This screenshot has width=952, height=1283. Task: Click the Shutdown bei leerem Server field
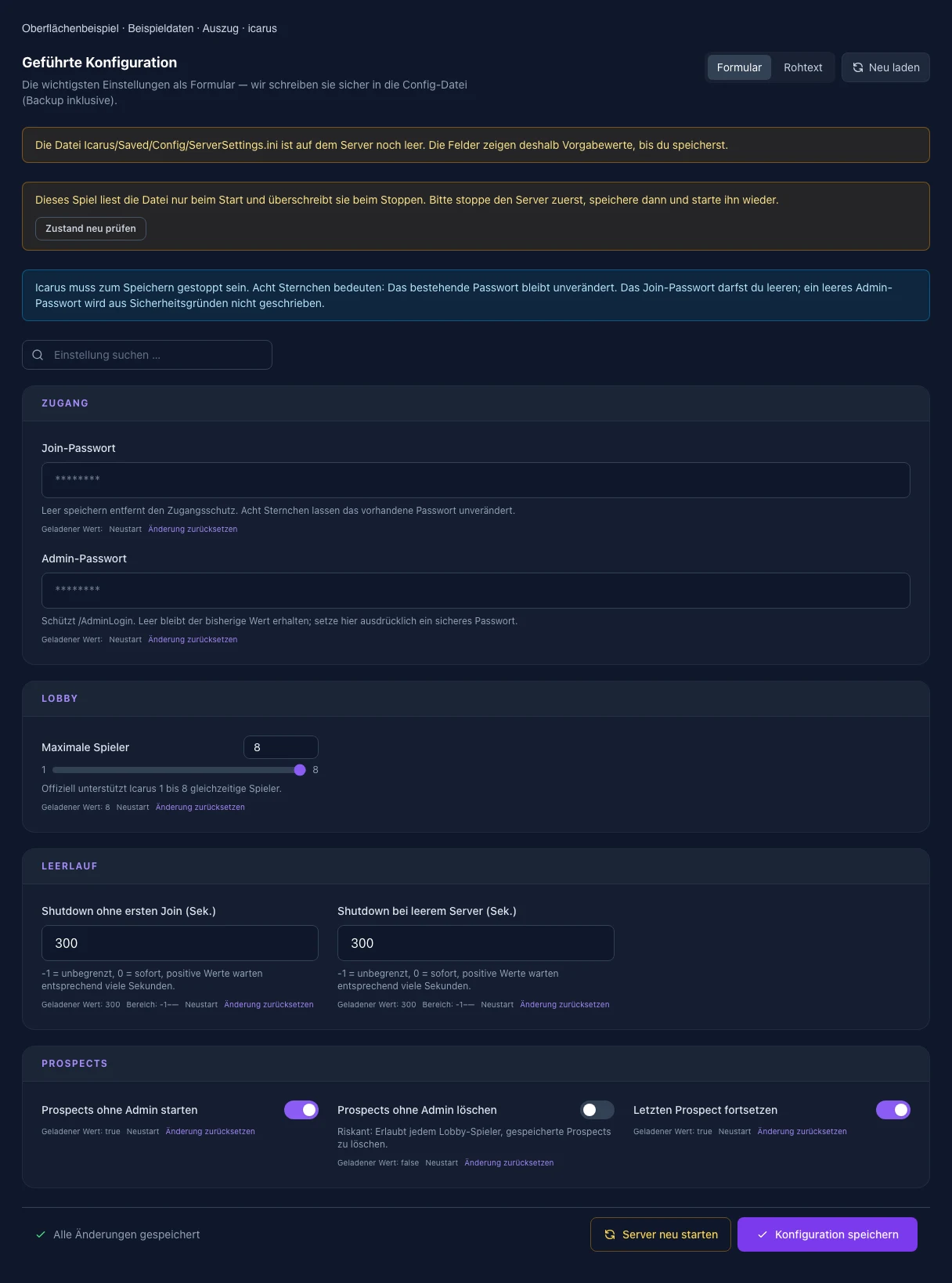[x=476, y=943]
